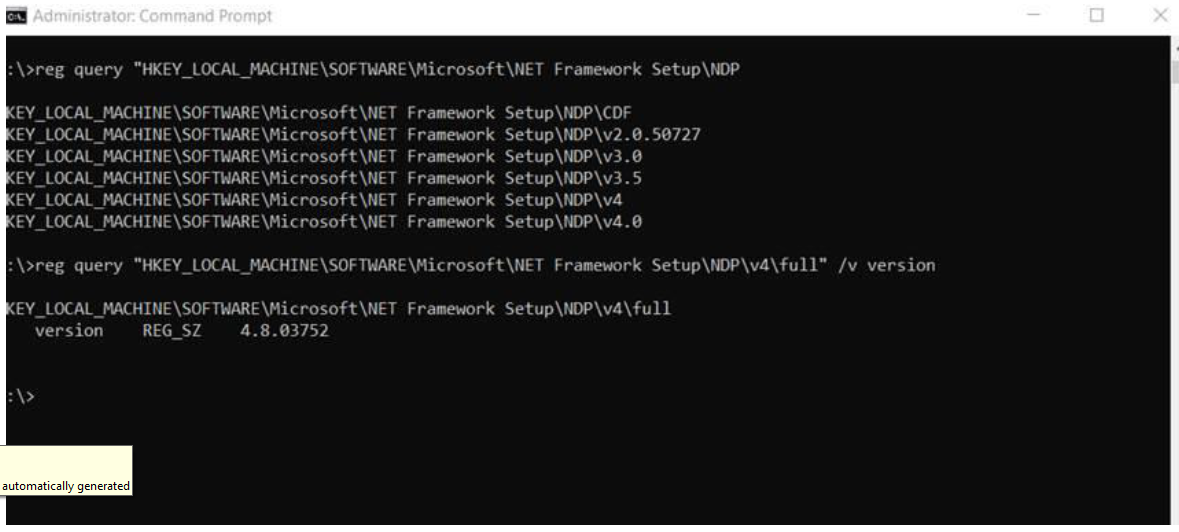Image resolution: width=1179 pixels, height=532 pixels.
Task: Click the second reg query /v version command
Action: pos(471,266)
